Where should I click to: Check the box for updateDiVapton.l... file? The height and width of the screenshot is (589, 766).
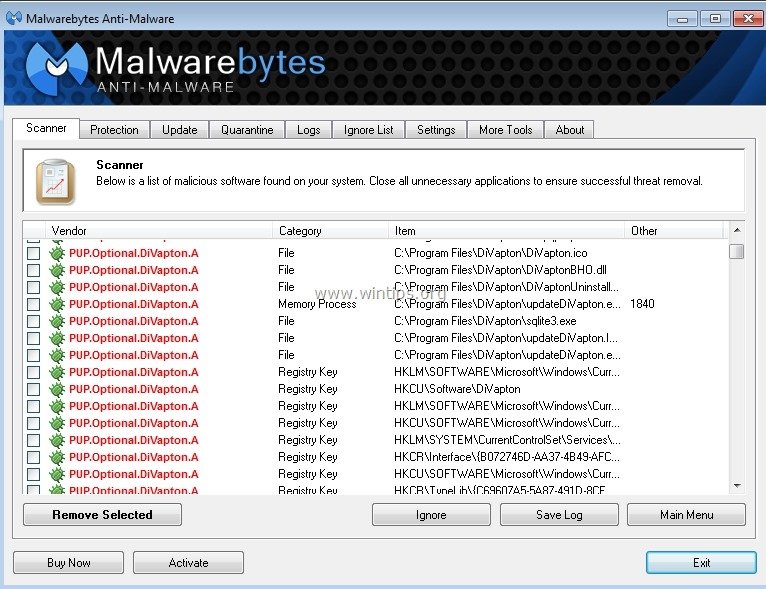click(33, 338)
